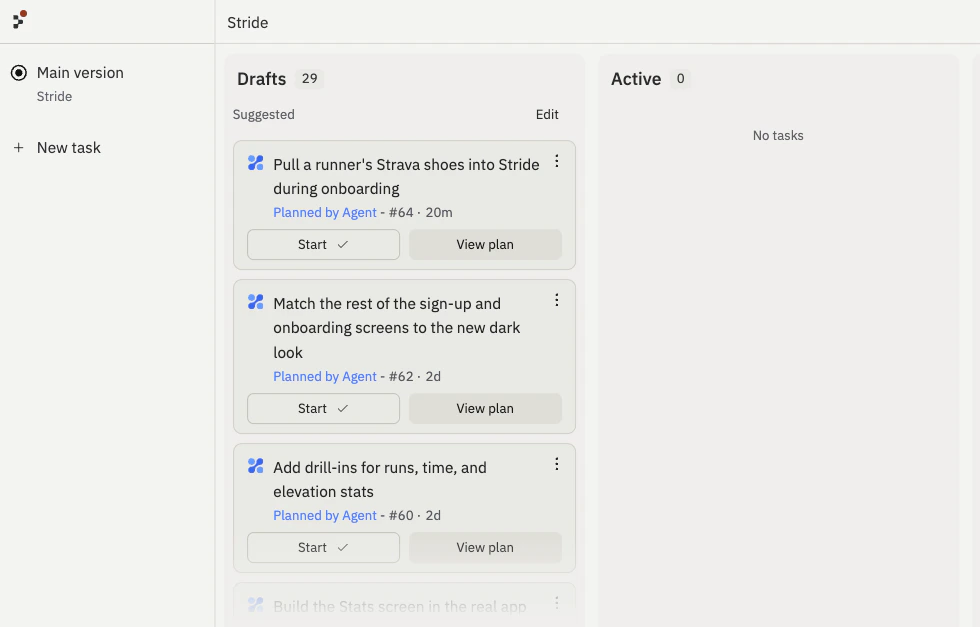View plan for dark look task

(485, 408)
